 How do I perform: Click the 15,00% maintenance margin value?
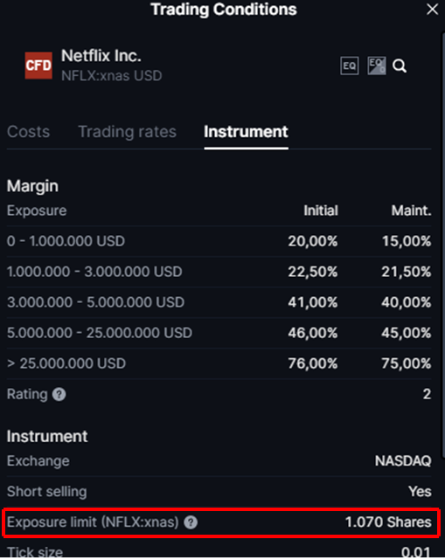[x=407, y=241]
